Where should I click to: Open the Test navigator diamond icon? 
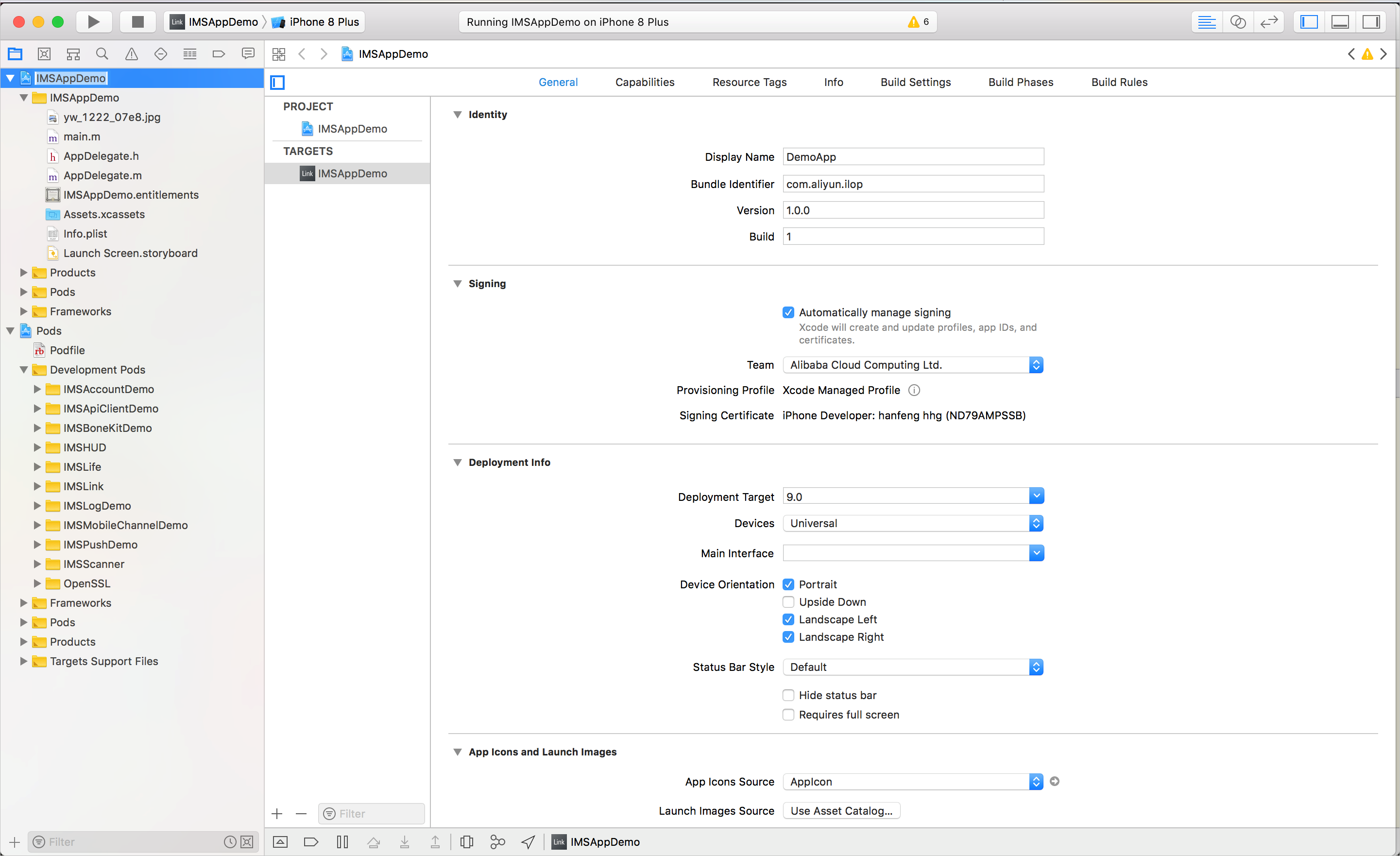161,53
